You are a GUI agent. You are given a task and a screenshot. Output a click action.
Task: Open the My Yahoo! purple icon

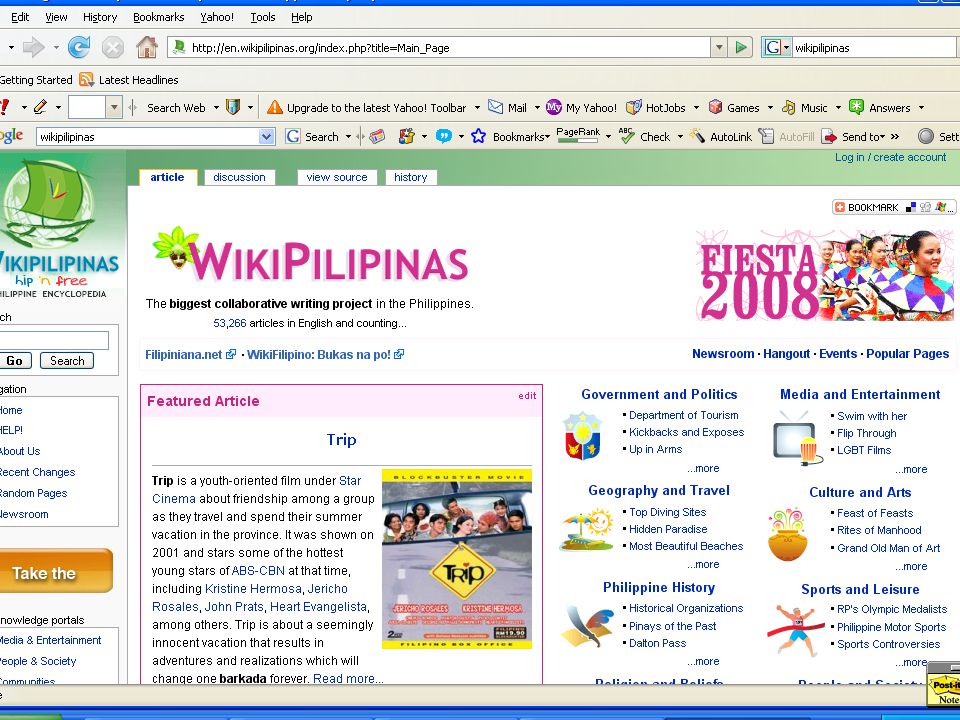[553, 107]
